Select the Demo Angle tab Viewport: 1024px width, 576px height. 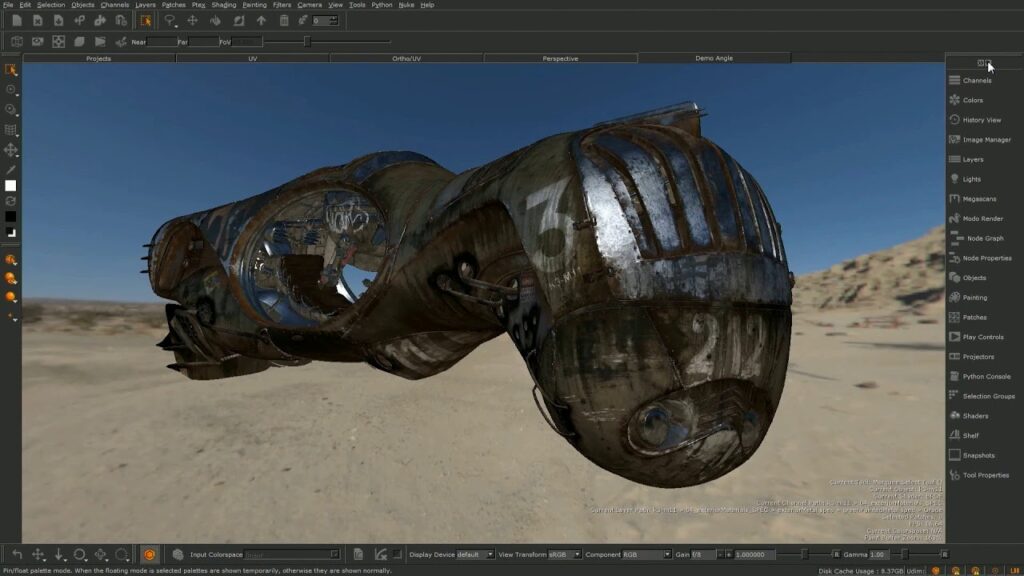coord(714,58)
